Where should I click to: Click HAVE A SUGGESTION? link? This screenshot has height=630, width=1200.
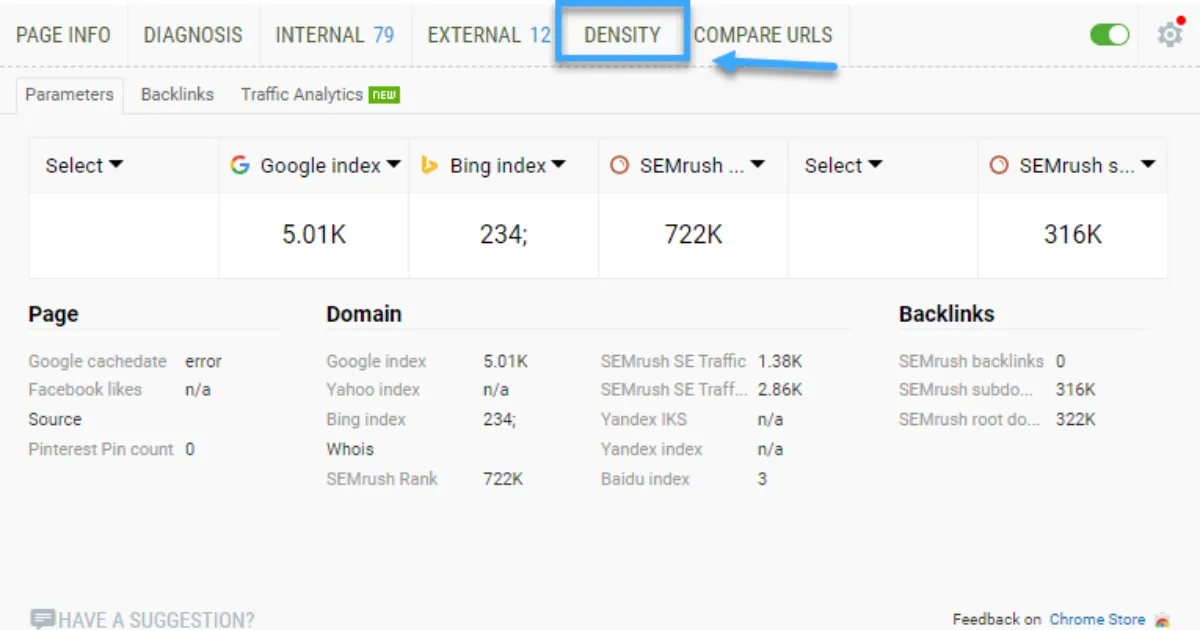[156, 620]
